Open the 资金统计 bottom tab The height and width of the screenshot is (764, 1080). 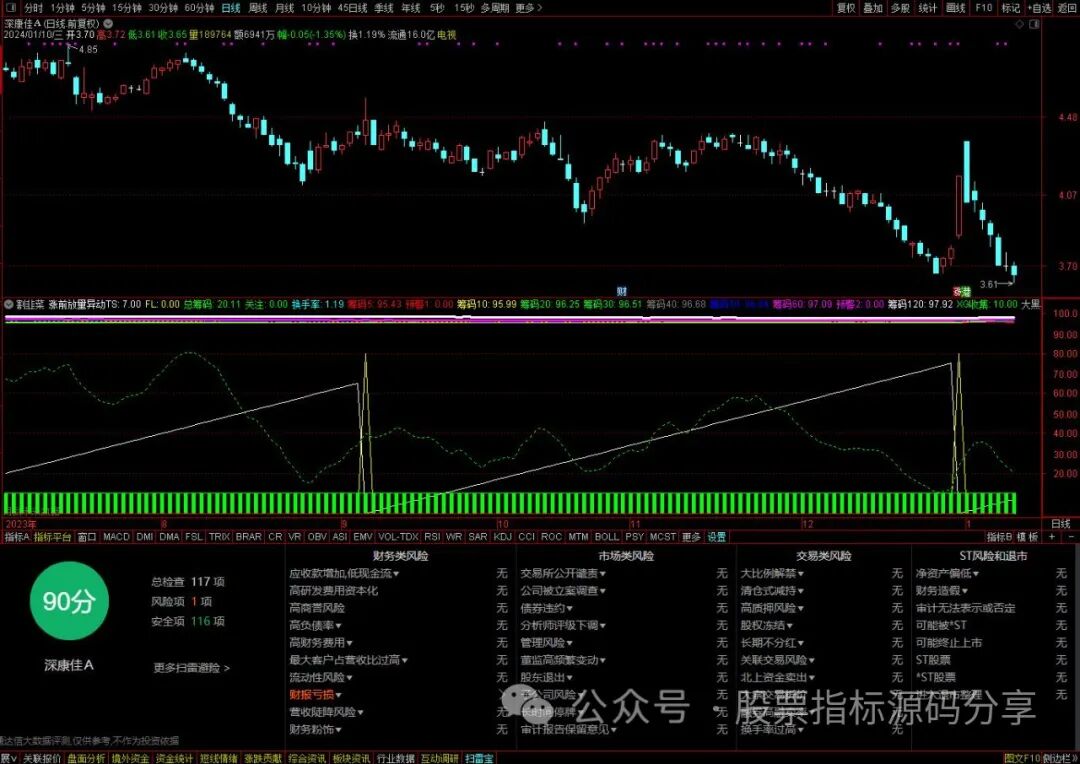click(174, 758)
